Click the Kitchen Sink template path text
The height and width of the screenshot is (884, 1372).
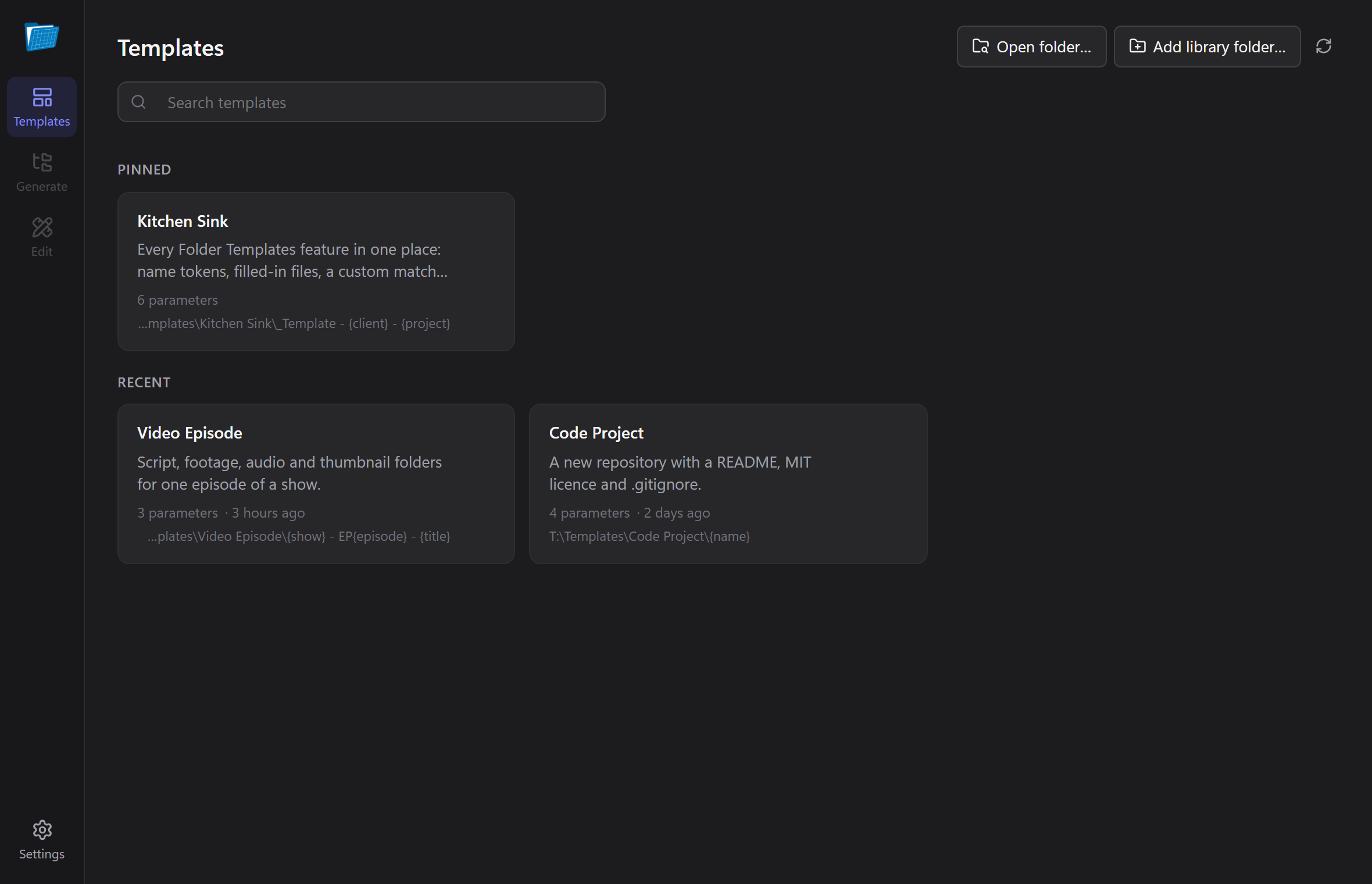[294, 323]
